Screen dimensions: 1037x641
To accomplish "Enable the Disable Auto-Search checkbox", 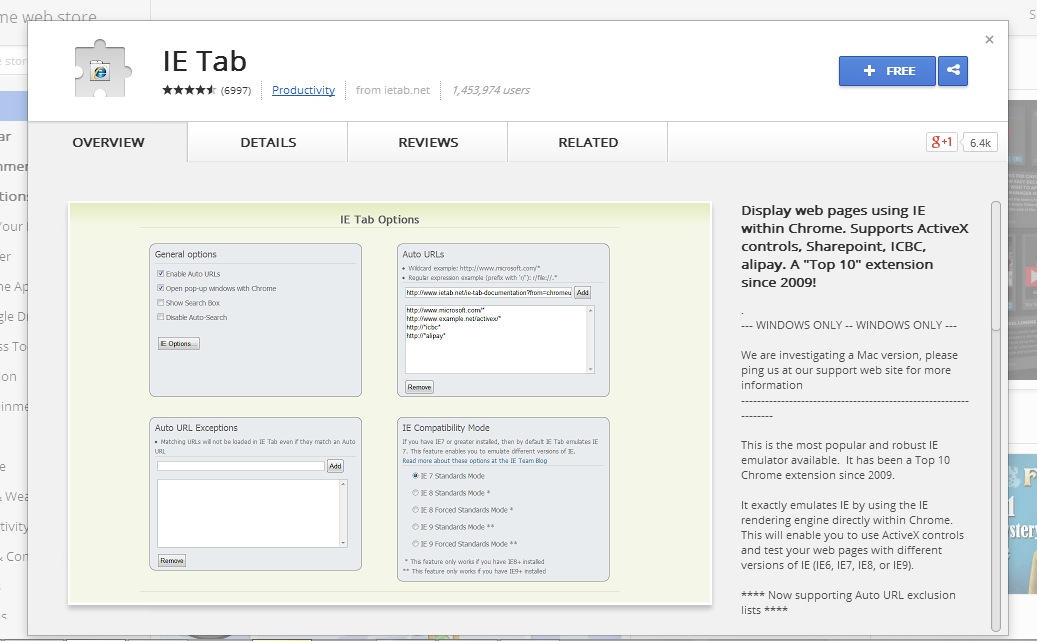I will pyautogui.click(x=160, y=318).
